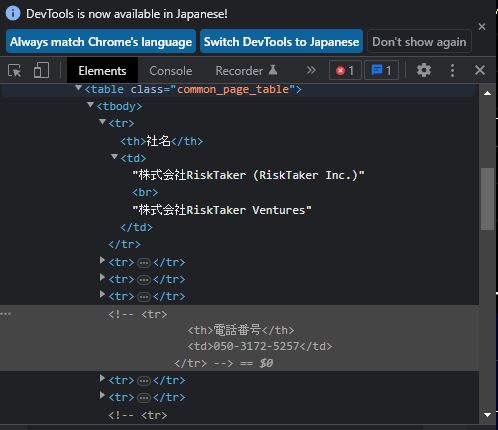Switch to the Elements tab
The height and width of the screenshot is (430, 498).
102,71
